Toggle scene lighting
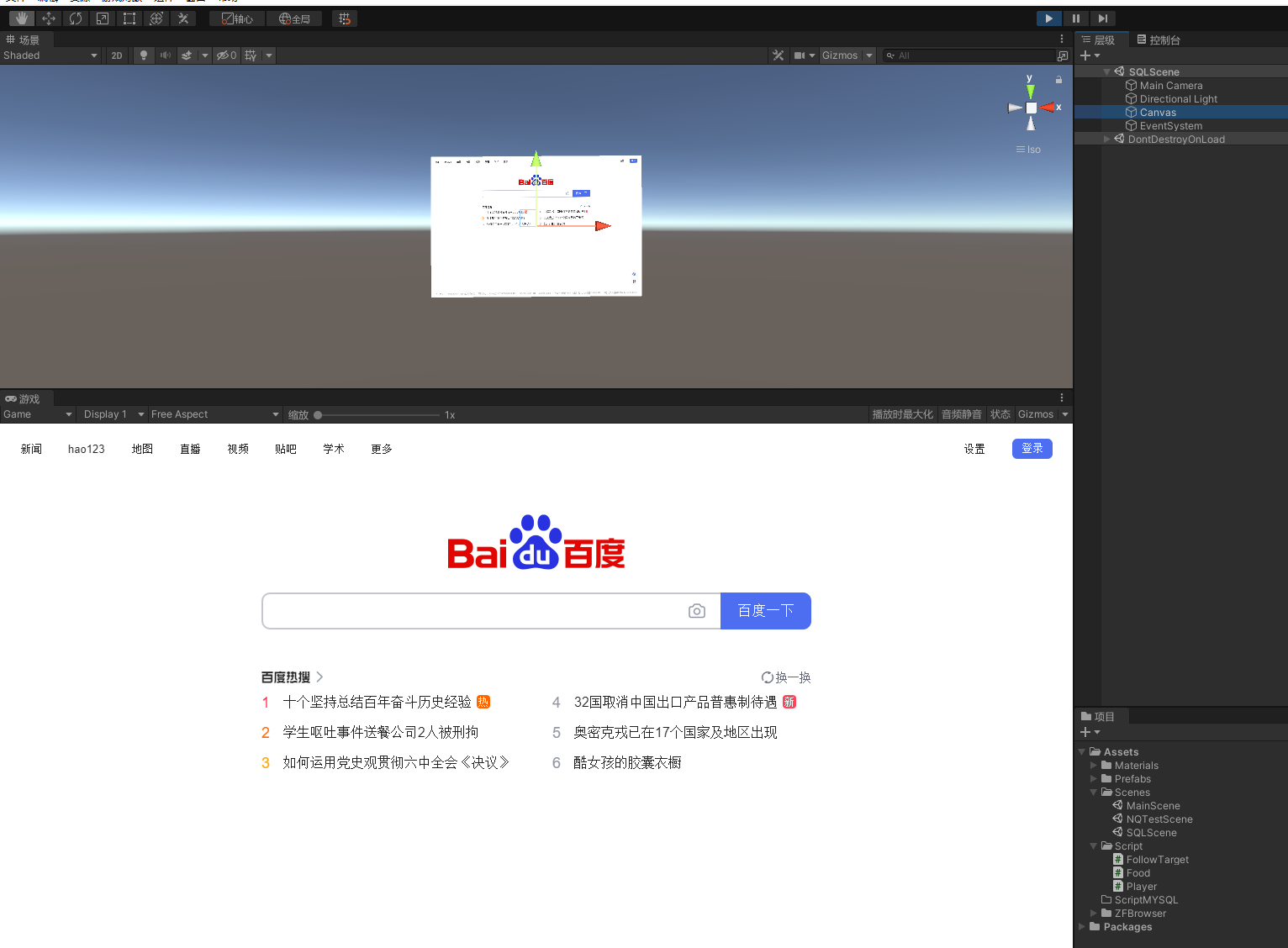Image resolution: width=1288 pixels, height=948 pixels. point(144,55)
